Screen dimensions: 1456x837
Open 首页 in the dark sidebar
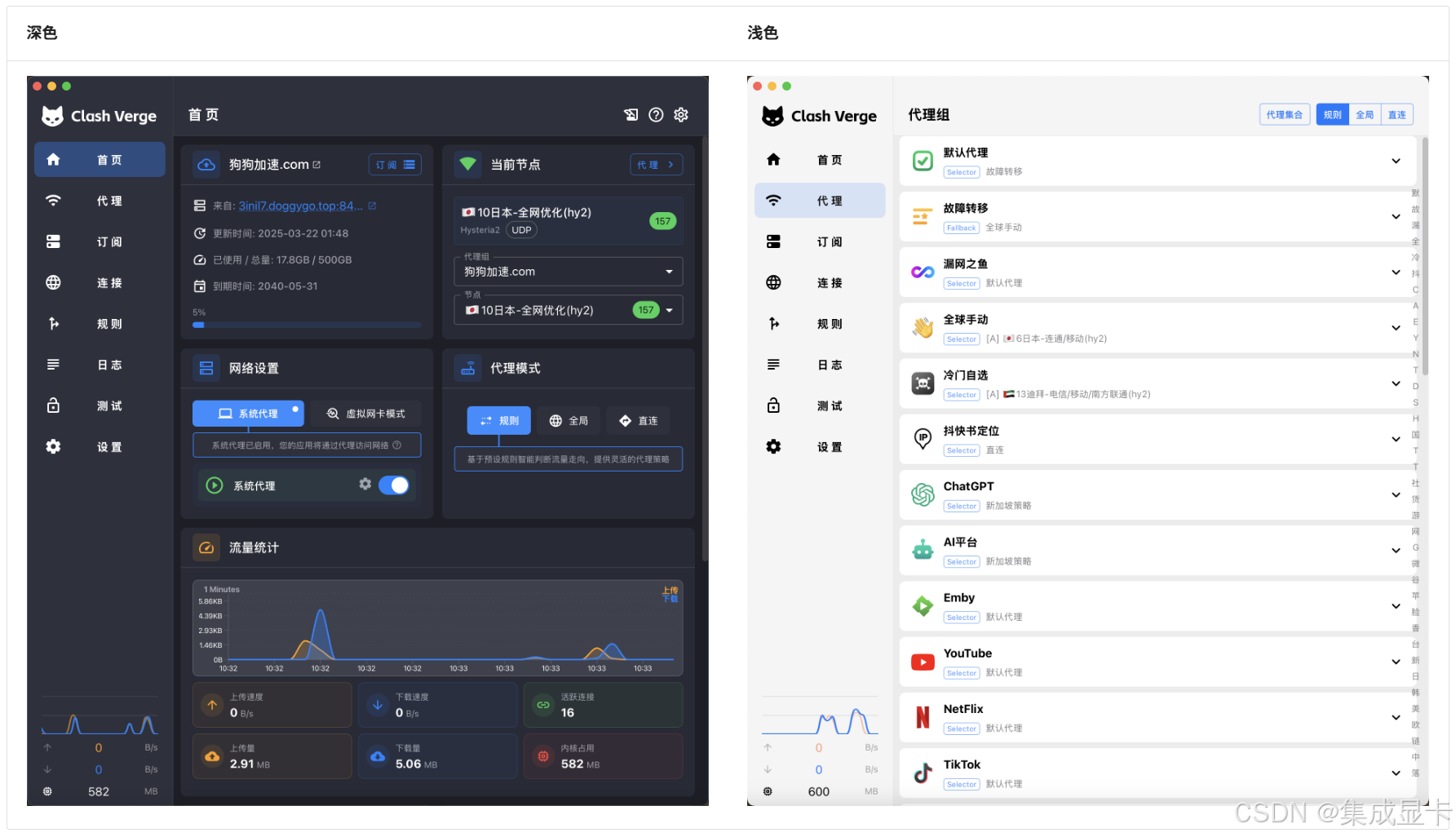click(100, 160)
